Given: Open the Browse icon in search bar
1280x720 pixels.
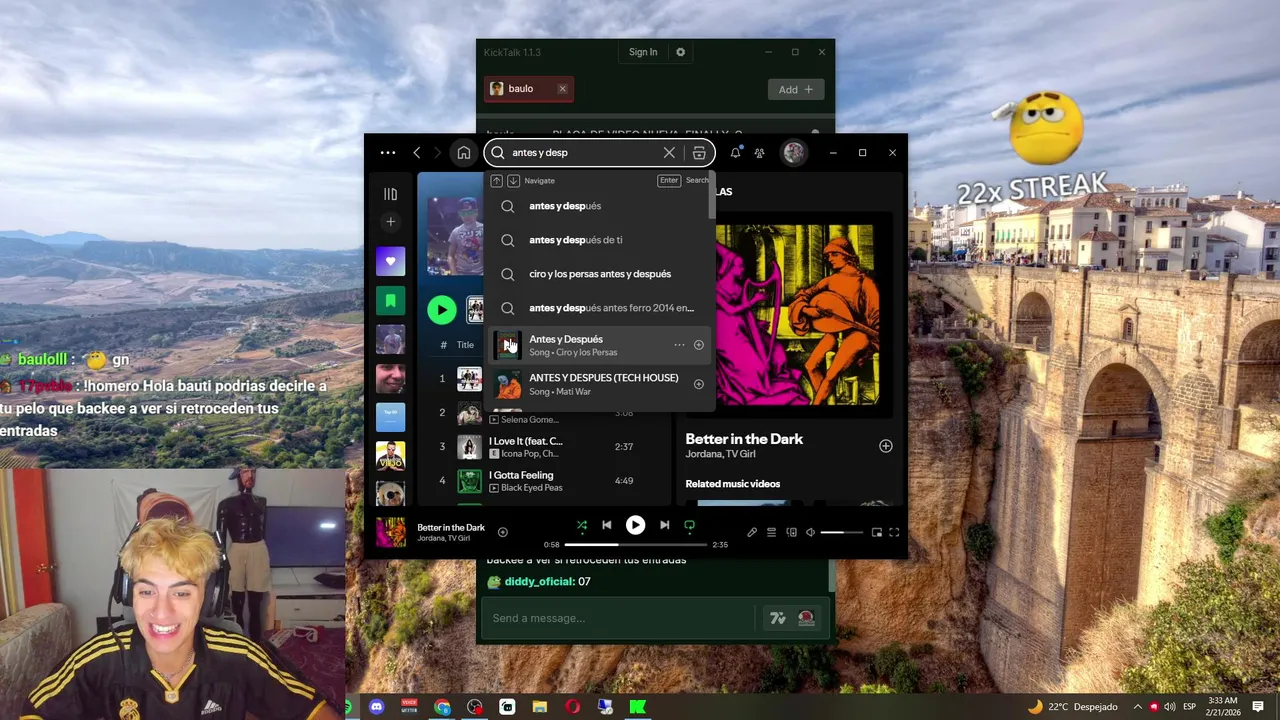Looking at the screenshot, I should point(699,153).
